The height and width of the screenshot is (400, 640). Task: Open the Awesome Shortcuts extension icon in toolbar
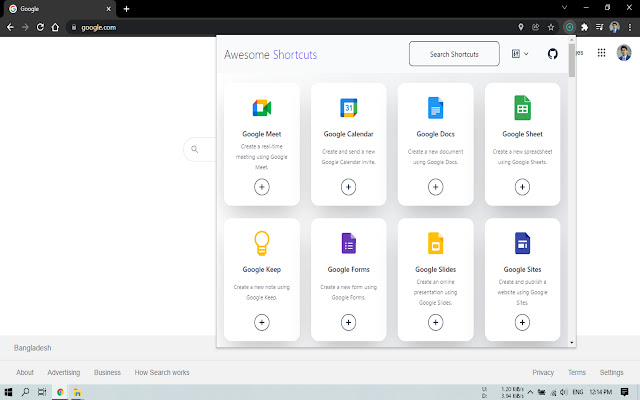569,27
